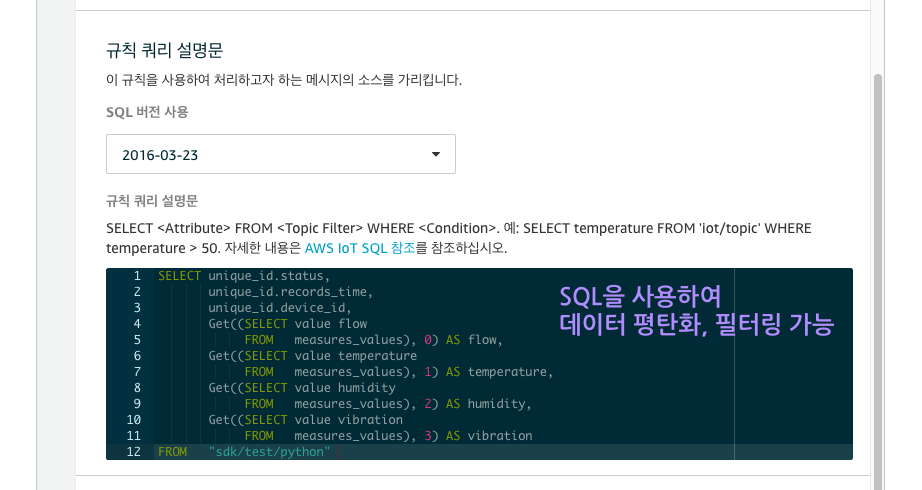Click the SQL 버전 사용 label

click(147, 112)
